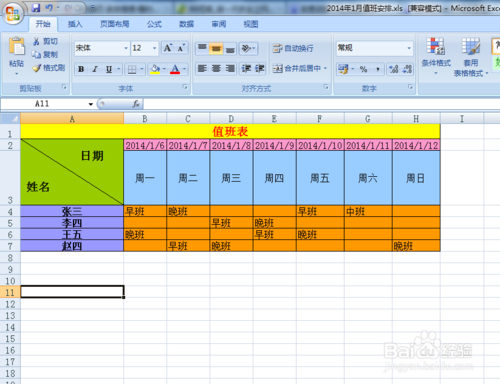500x384 pixels.
Task: Open merge and center dropdown arrow
Action: point(325,69)
